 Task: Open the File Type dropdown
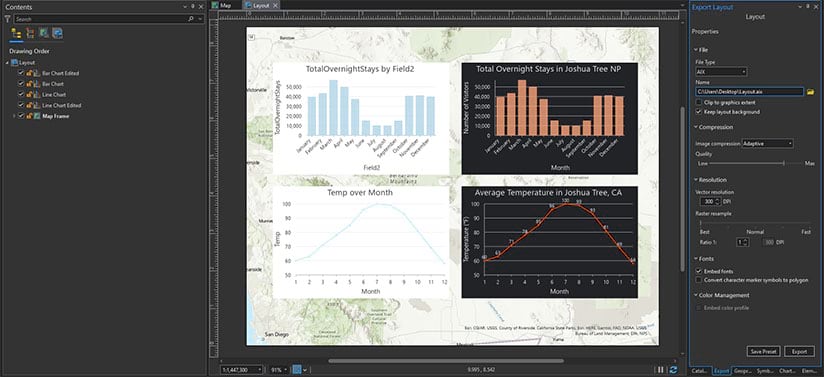click(721, 72)
